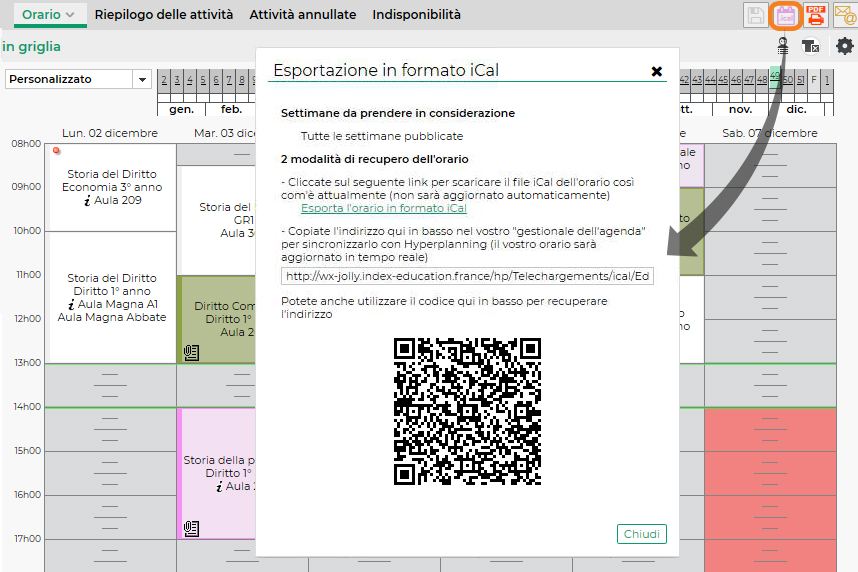
Task: Select Tuesday white Storia del GR1 lesson
Action: click(218, 220)
